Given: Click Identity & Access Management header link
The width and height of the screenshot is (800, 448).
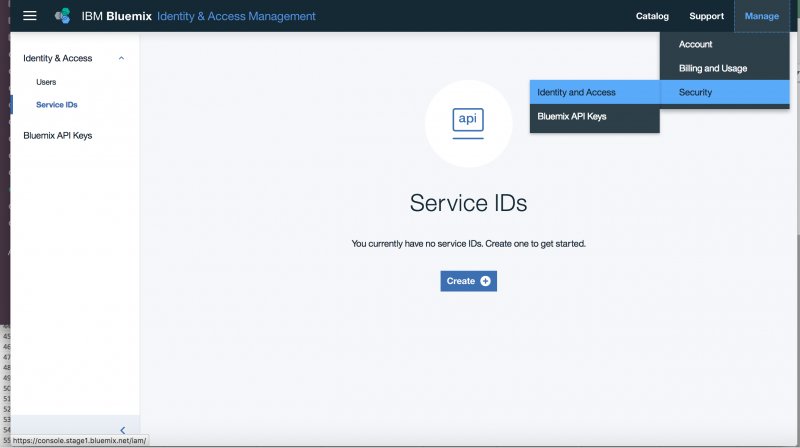Looking at the screenshot, I should [x=236, y=16].
